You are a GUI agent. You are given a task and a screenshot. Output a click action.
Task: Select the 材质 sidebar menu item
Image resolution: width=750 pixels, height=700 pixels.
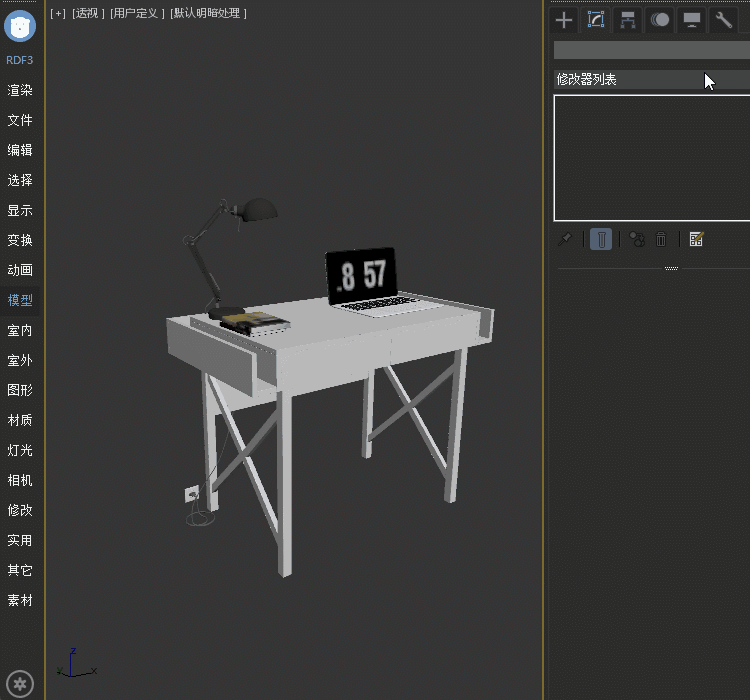click(20, 420)
